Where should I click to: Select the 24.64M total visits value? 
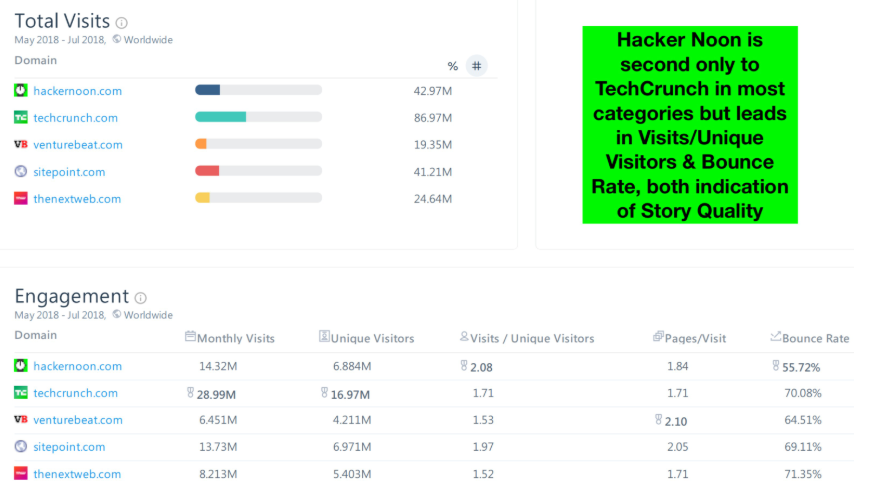click(433, 199)
